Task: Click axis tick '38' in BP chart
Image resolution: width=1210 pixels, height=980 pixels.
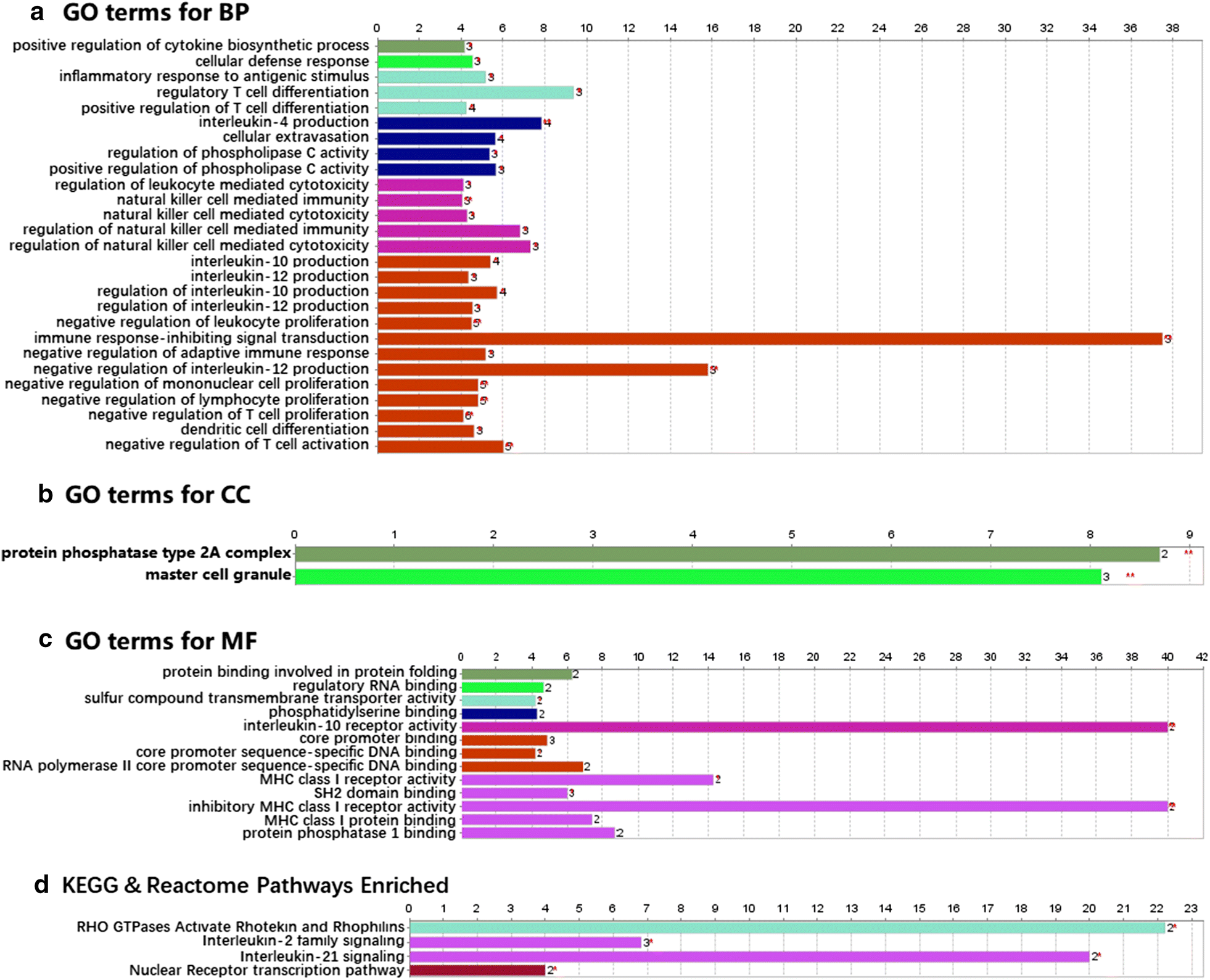Action: pos(1172,28)
